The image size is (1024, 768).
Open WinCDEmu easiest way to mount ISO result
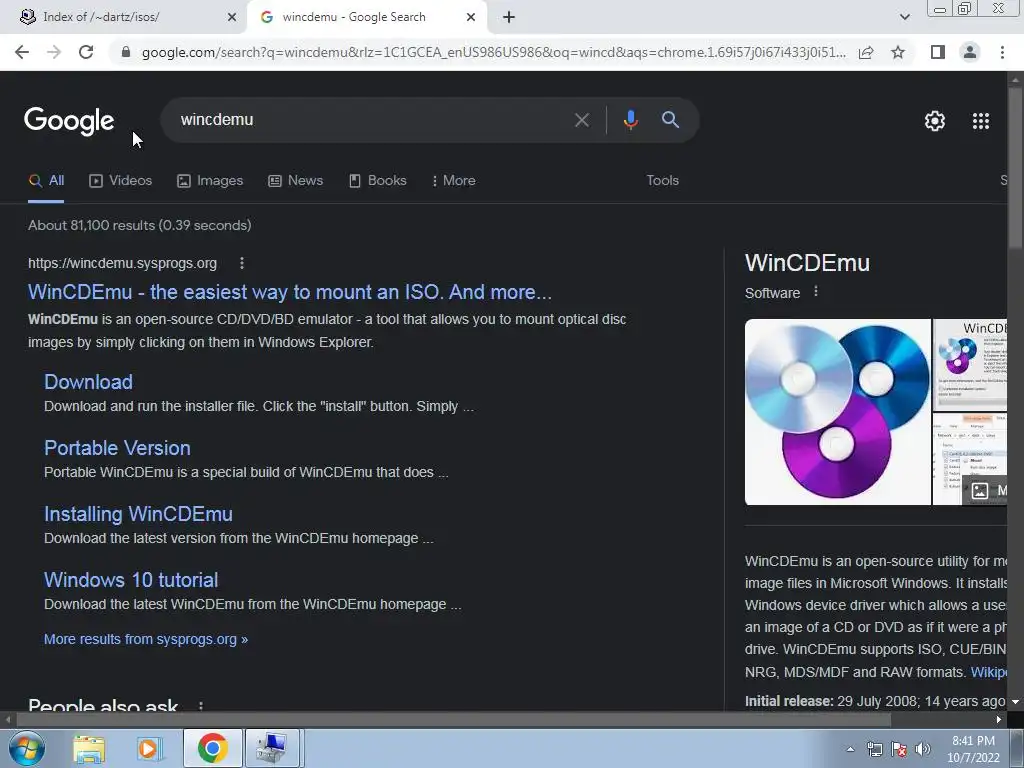tap(290, 292)
